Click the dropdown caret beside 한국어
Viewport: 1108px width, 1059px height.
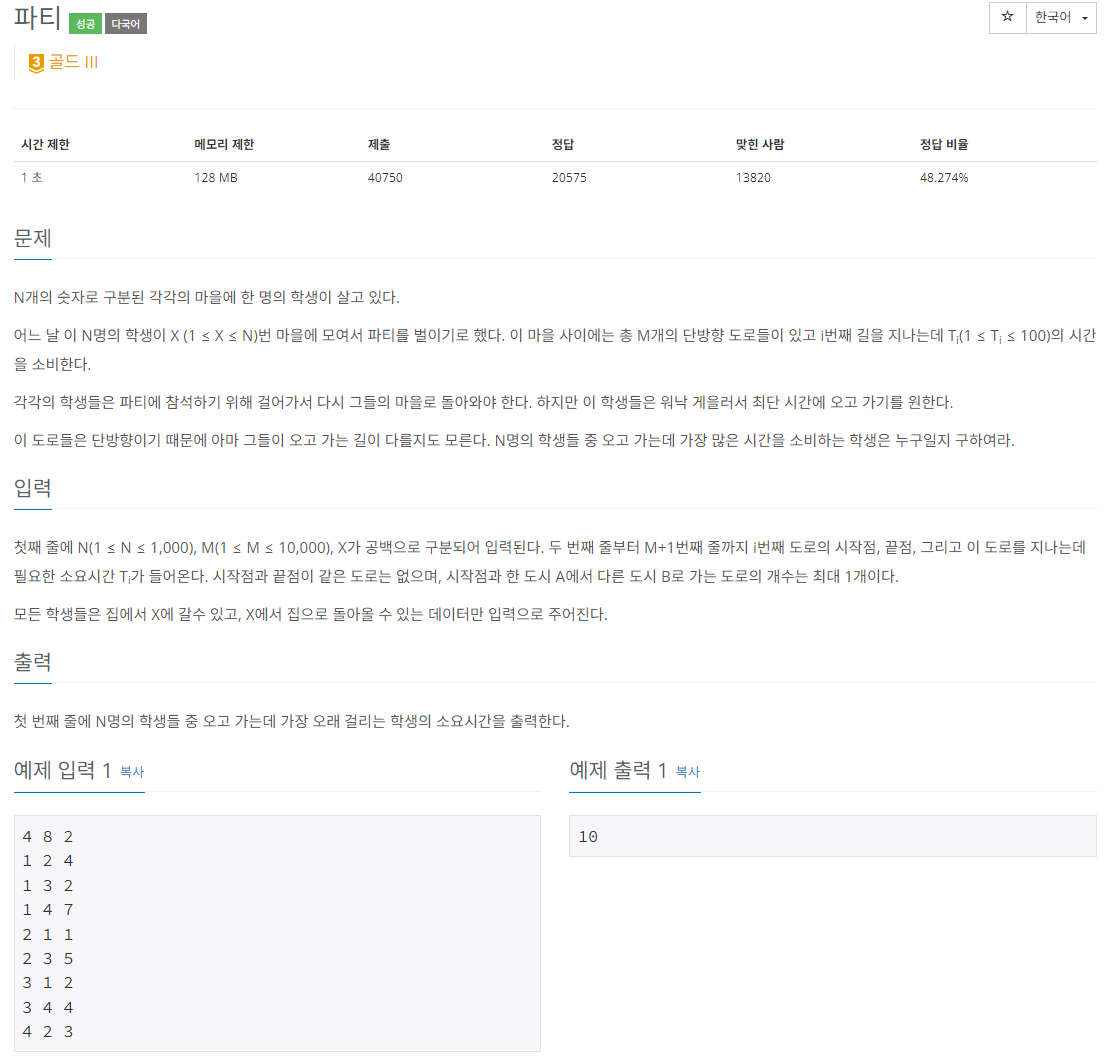pos(1085,18)
